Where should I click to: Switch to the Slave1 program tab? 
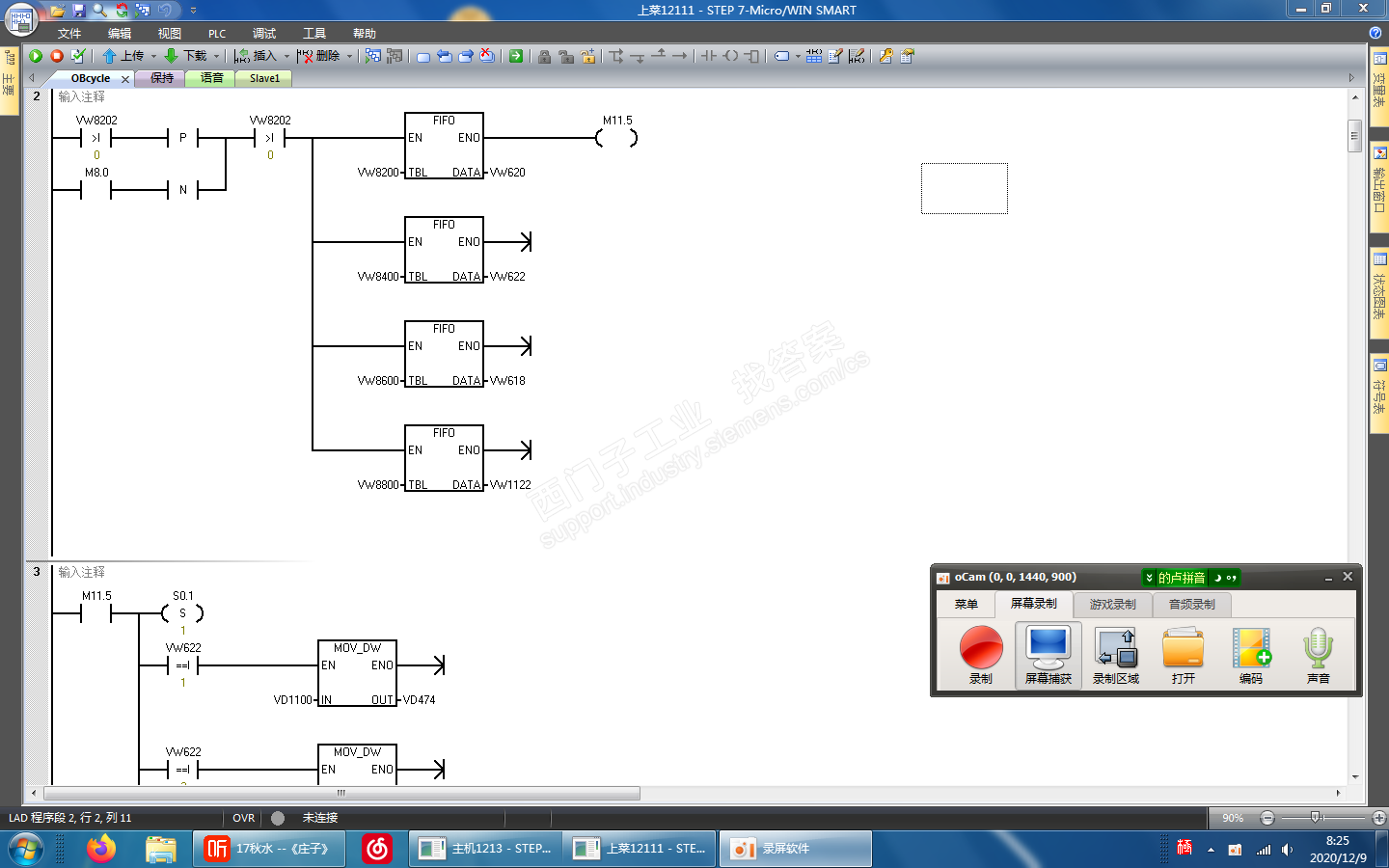tap(264, 78)
